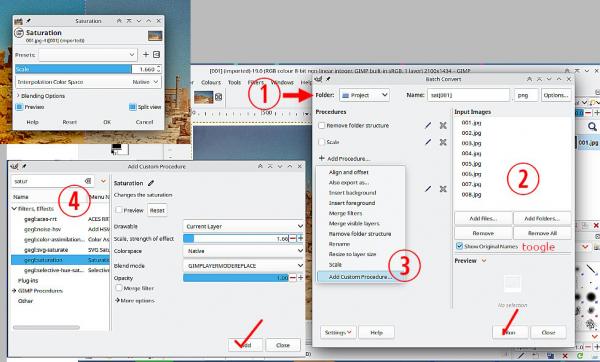The width and height of the screenshot is (600, 362).
Task: Enable the Remove folder structure checkbox
Action: point(321,125)
